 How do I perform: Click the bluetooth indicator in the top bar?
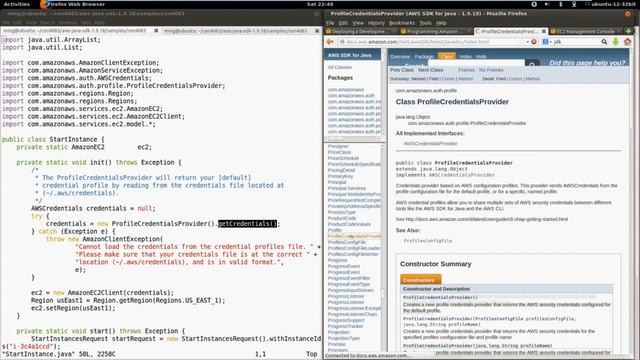(560, 4)
